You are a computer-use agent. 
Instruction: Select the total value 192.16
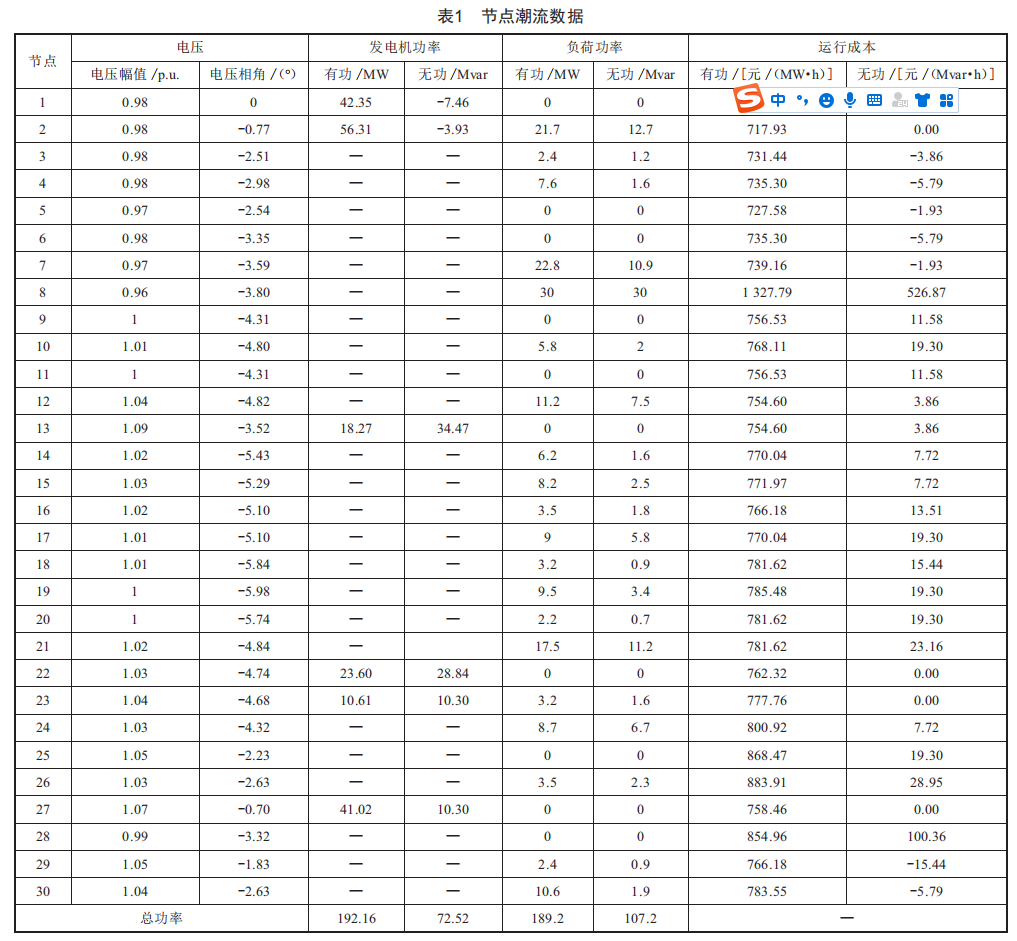pos(357,918)
